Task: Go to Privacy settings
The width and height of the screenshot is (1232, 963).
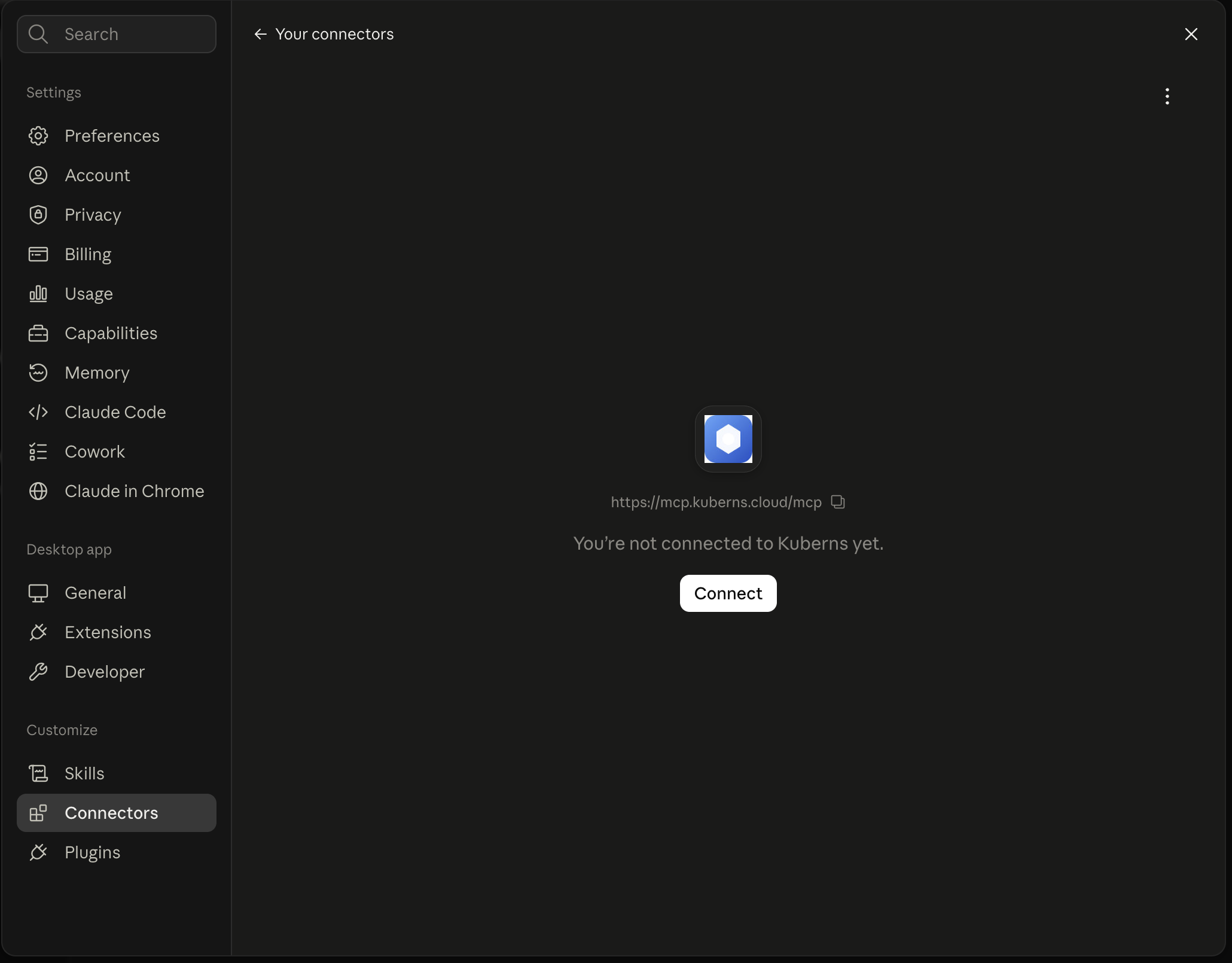Action: 117,215
